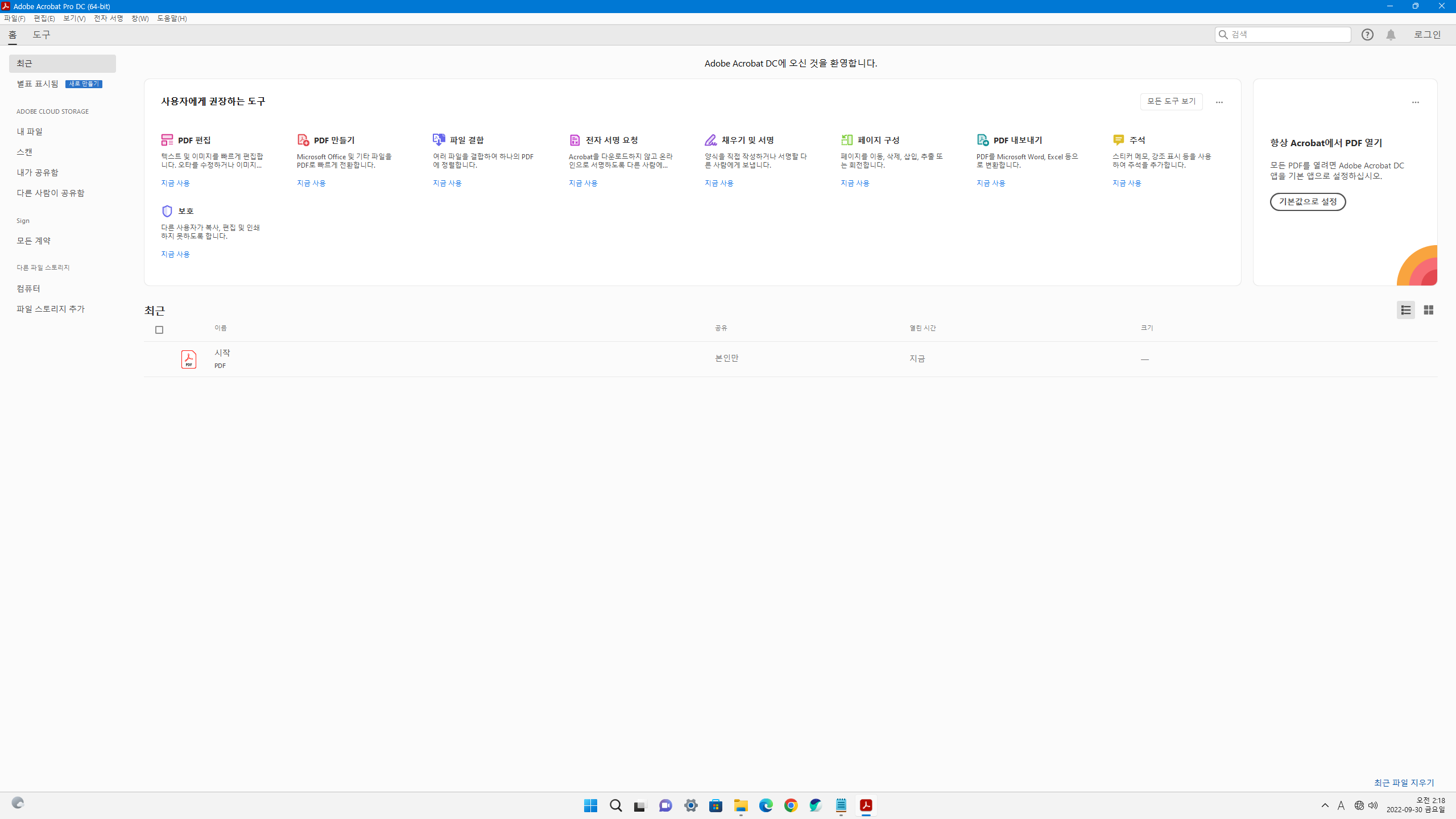1456x819 pixels.
Task: Click the 주석 comment icon
Action: click(x=1118, y=140)
